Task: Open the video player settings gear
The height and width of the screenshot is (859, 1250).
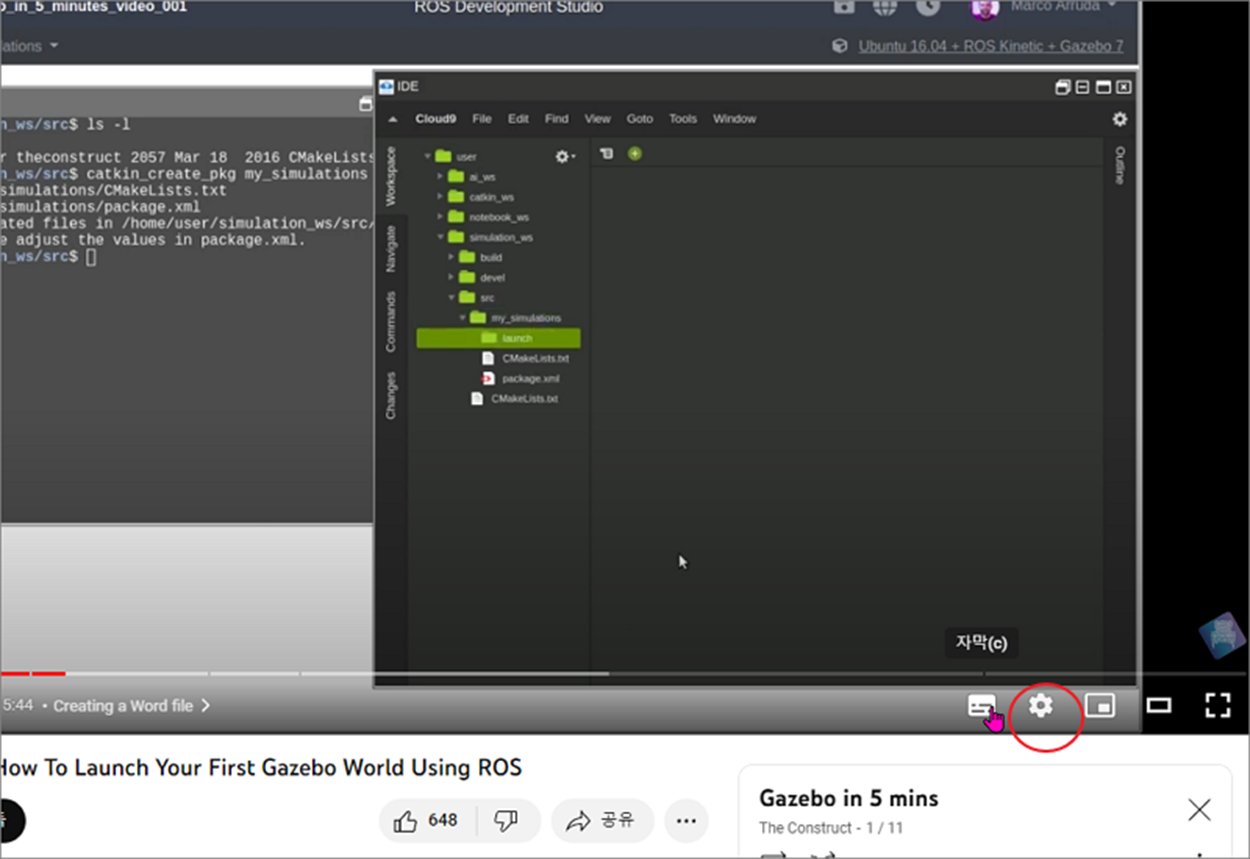Action: [1041, 705]
